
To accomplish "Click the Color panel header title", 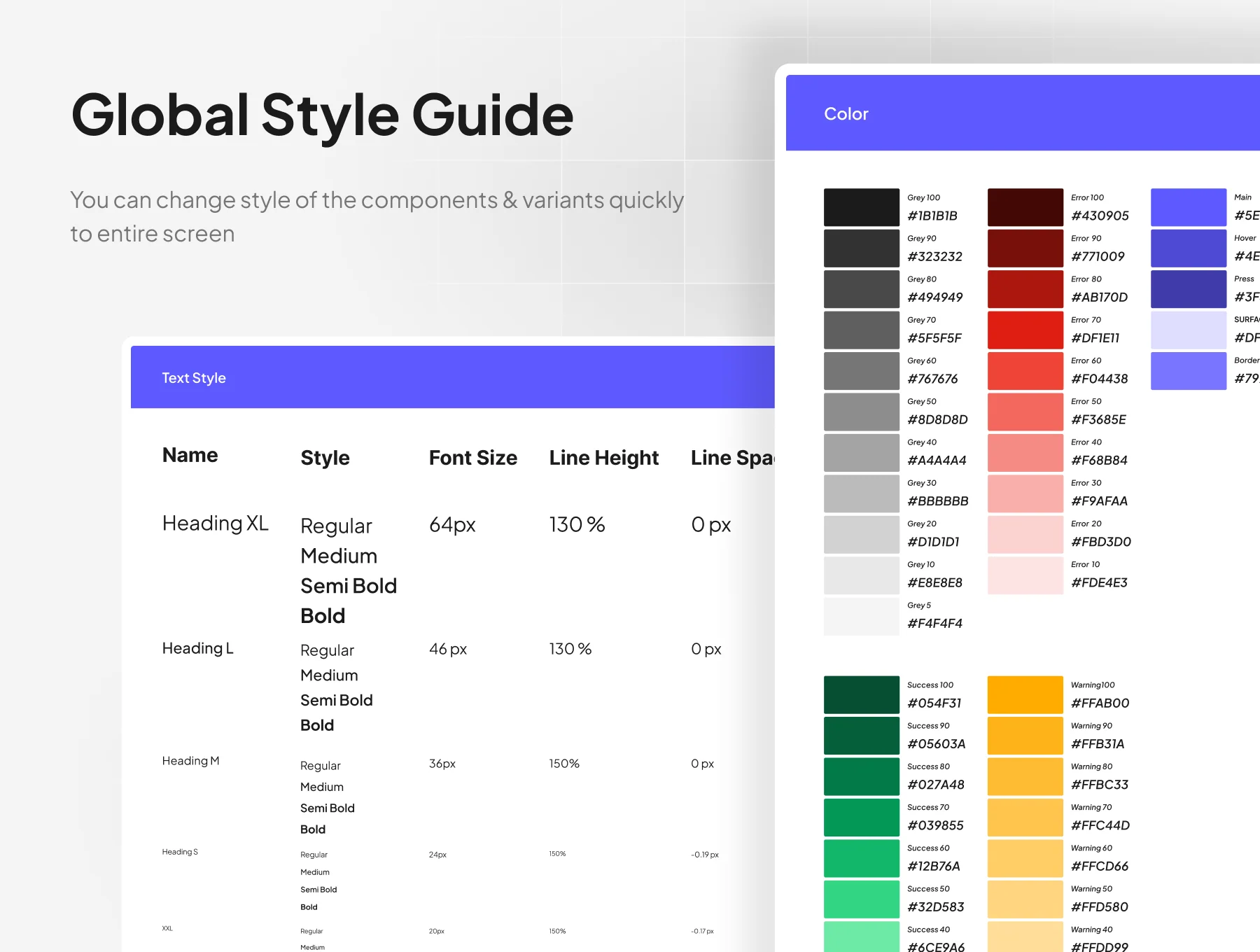I will (x=846, y=113).
